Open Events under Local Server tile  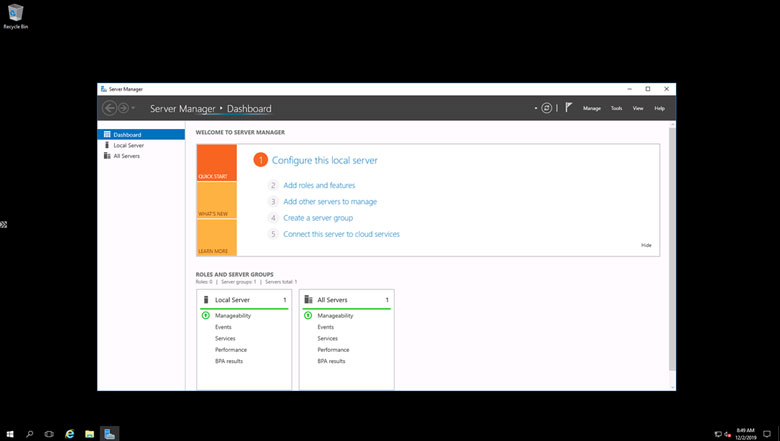223,327
